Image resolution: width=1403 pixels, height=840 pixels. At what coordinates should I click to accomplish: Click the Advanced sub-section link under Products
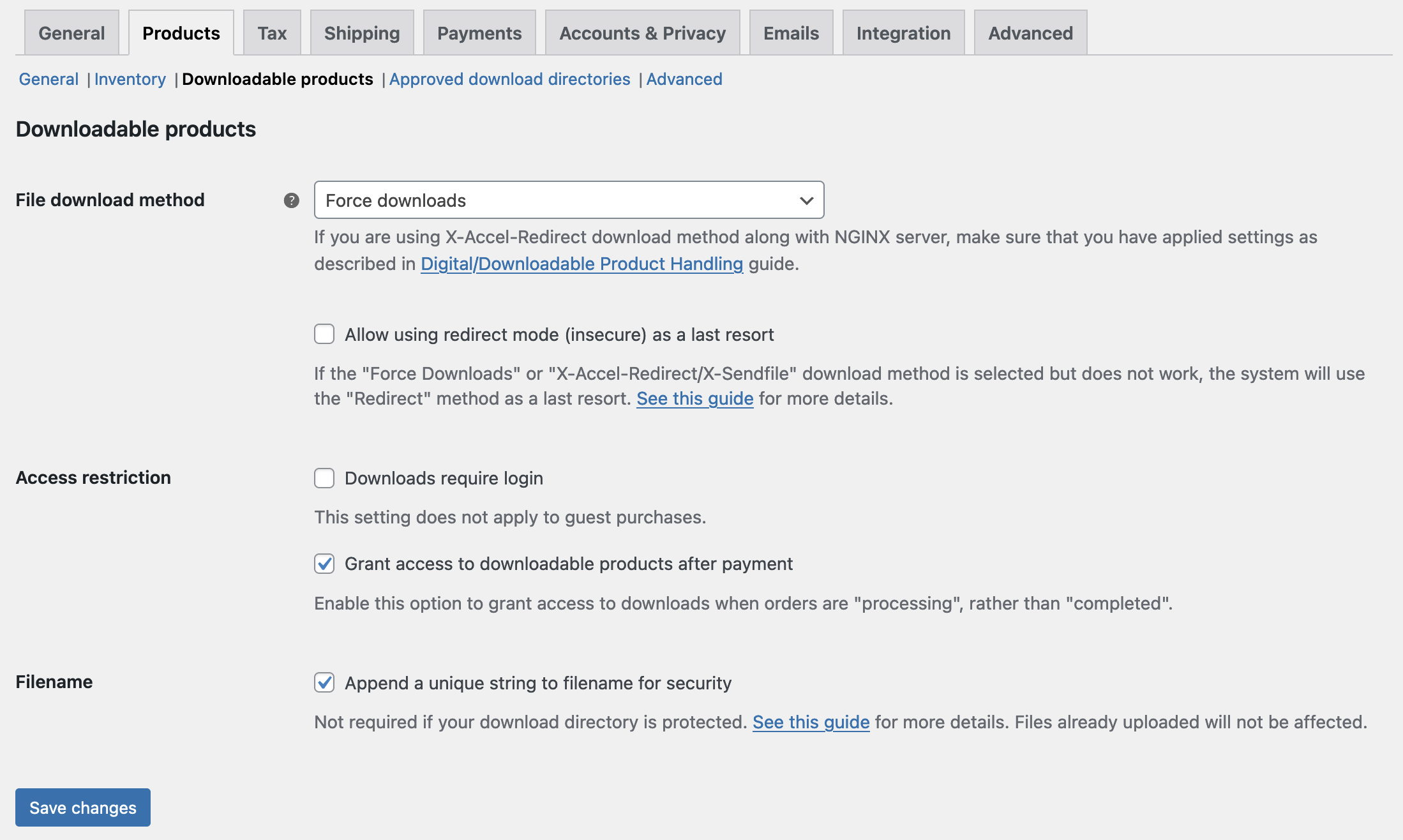pyautogui.click(x=684, y=79)
